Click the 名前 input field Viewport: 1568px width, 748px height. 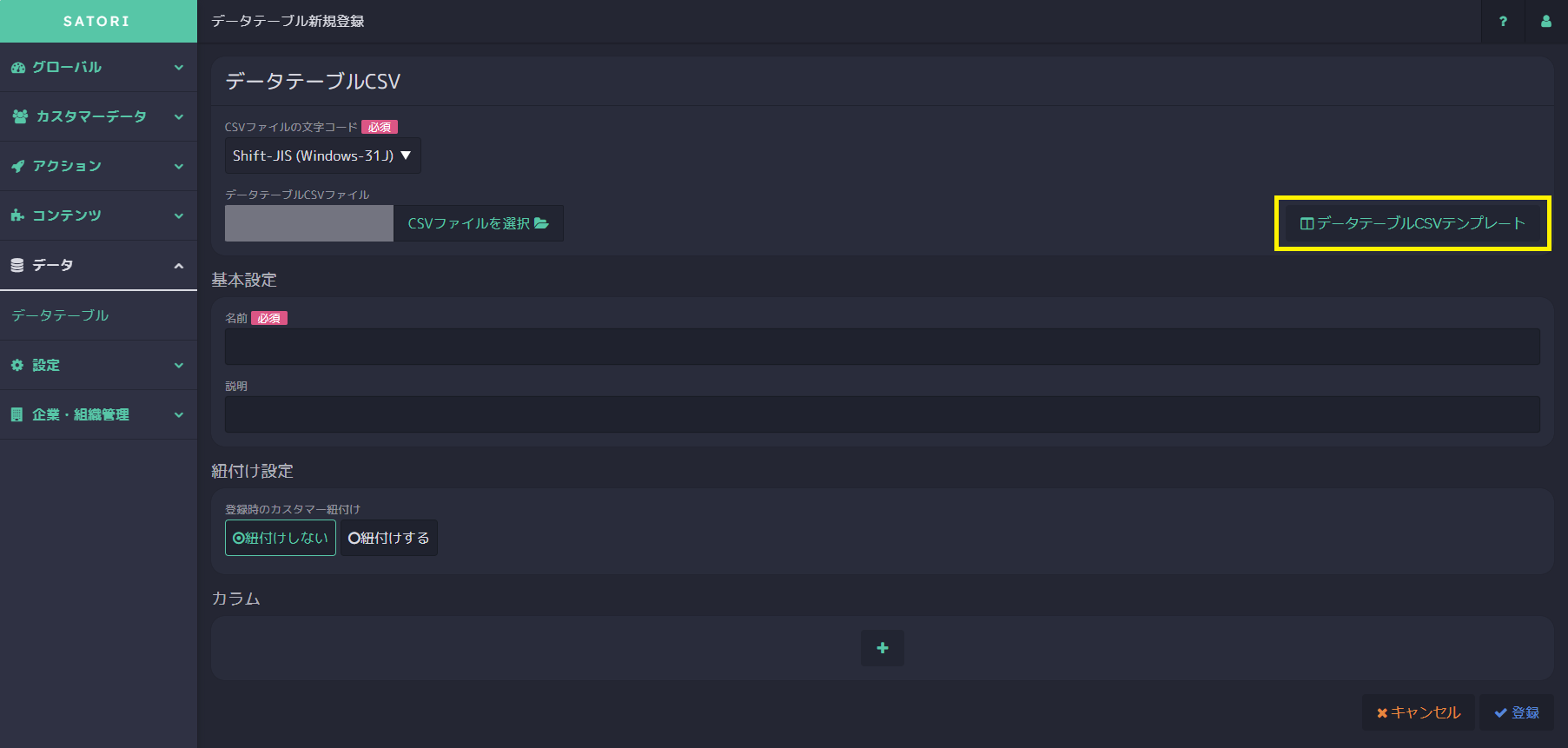coord(883,347)
